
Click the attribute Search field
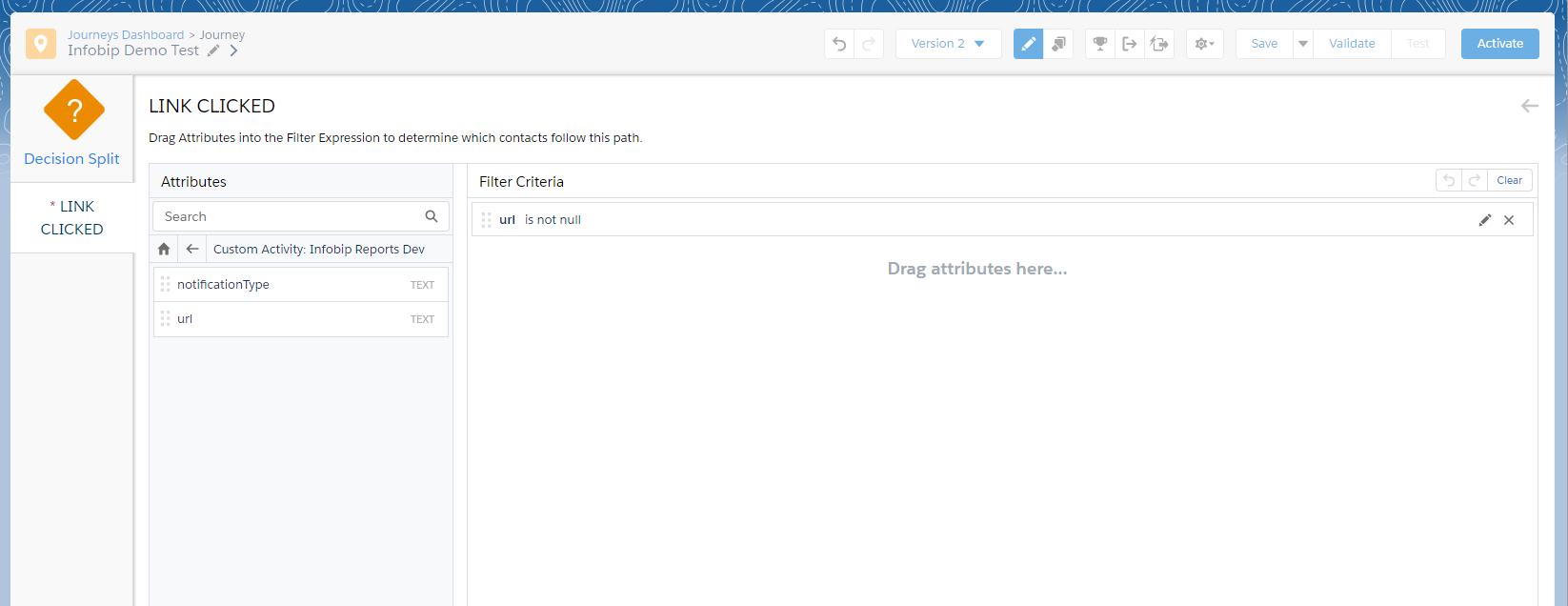click(301, 216)
